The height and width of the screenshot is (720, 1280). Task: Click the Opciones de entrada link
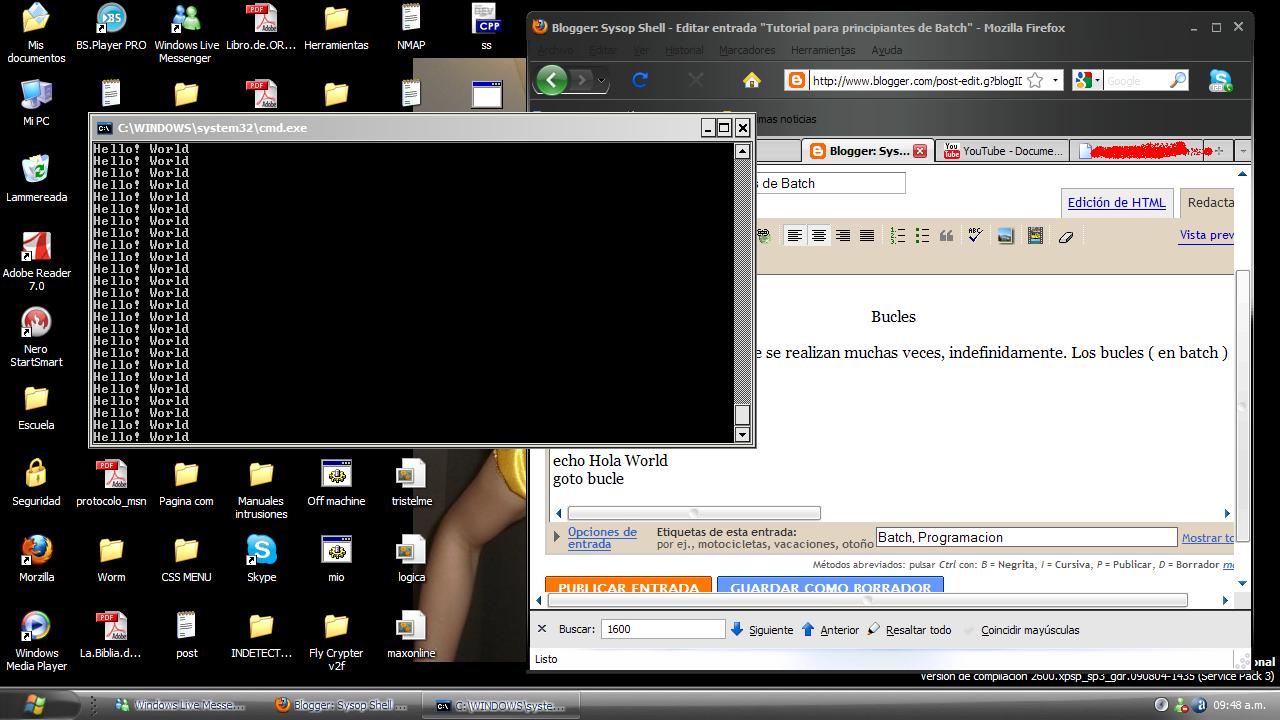pyautogui.click(x=602, y=538)
